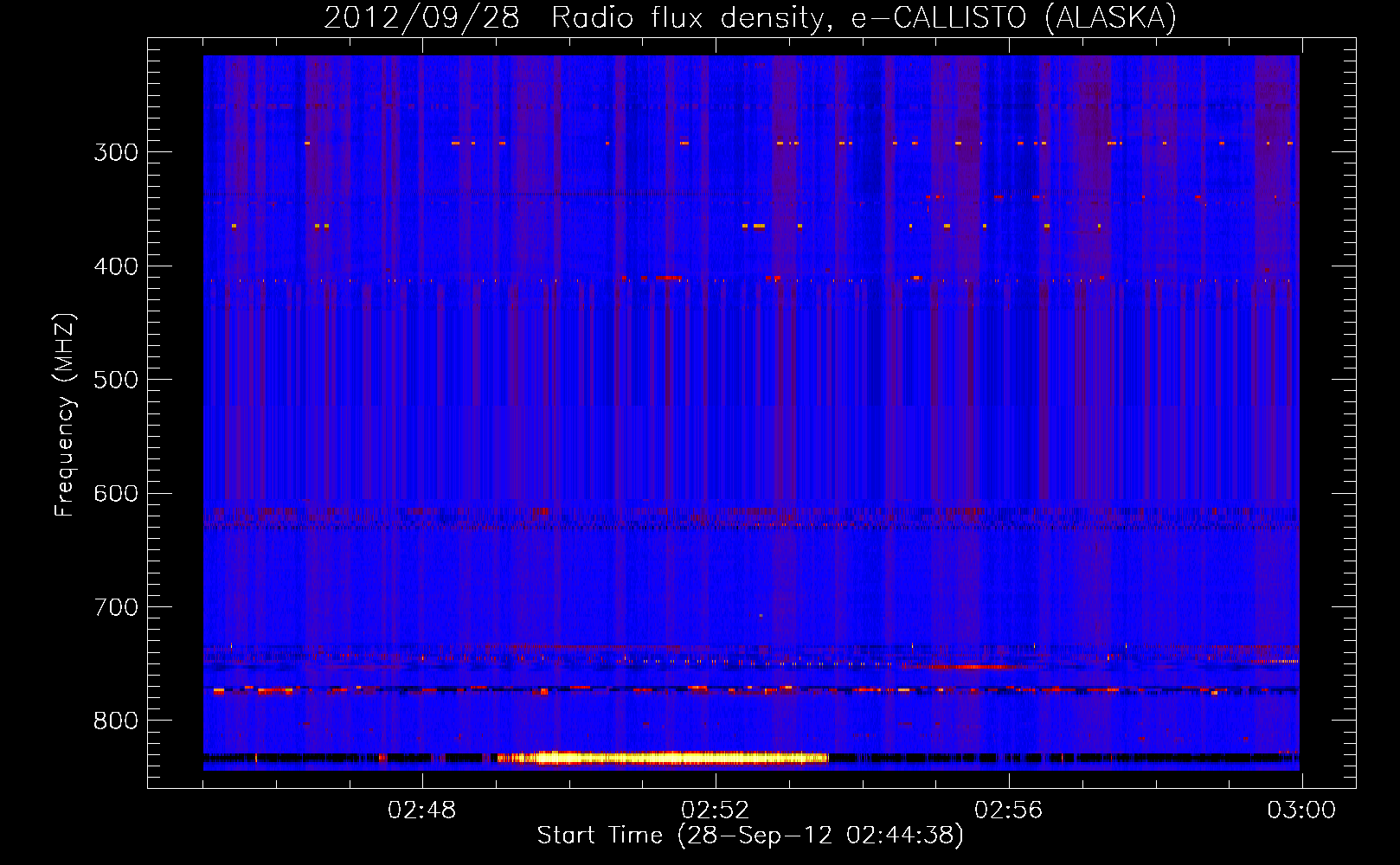
Task: Click the "Frequency (MHZ)" axis label
Action: [x=66, y=415]
